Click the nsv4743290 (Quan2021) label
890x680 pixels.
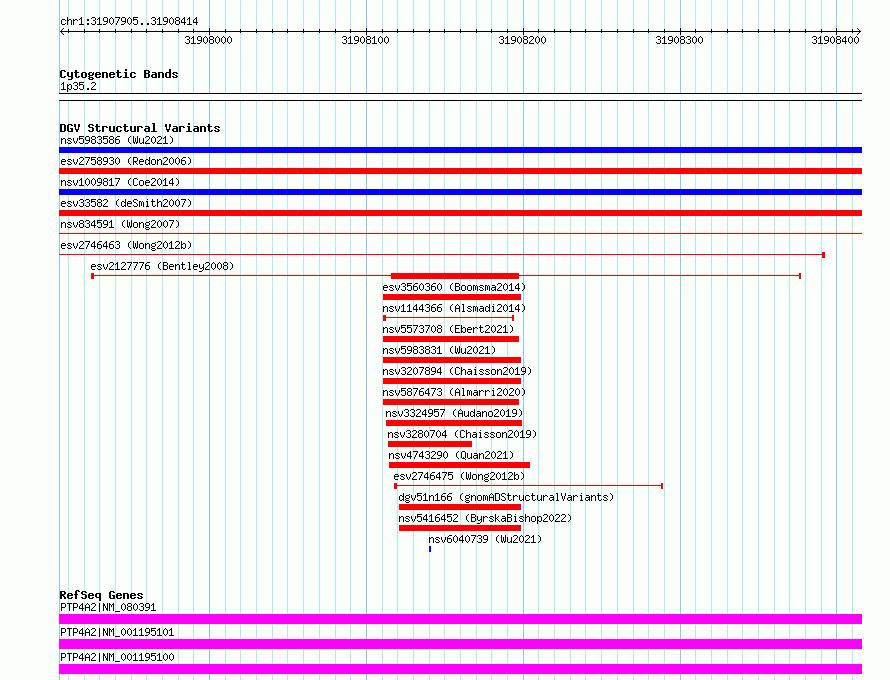click(x=451, y=455)
